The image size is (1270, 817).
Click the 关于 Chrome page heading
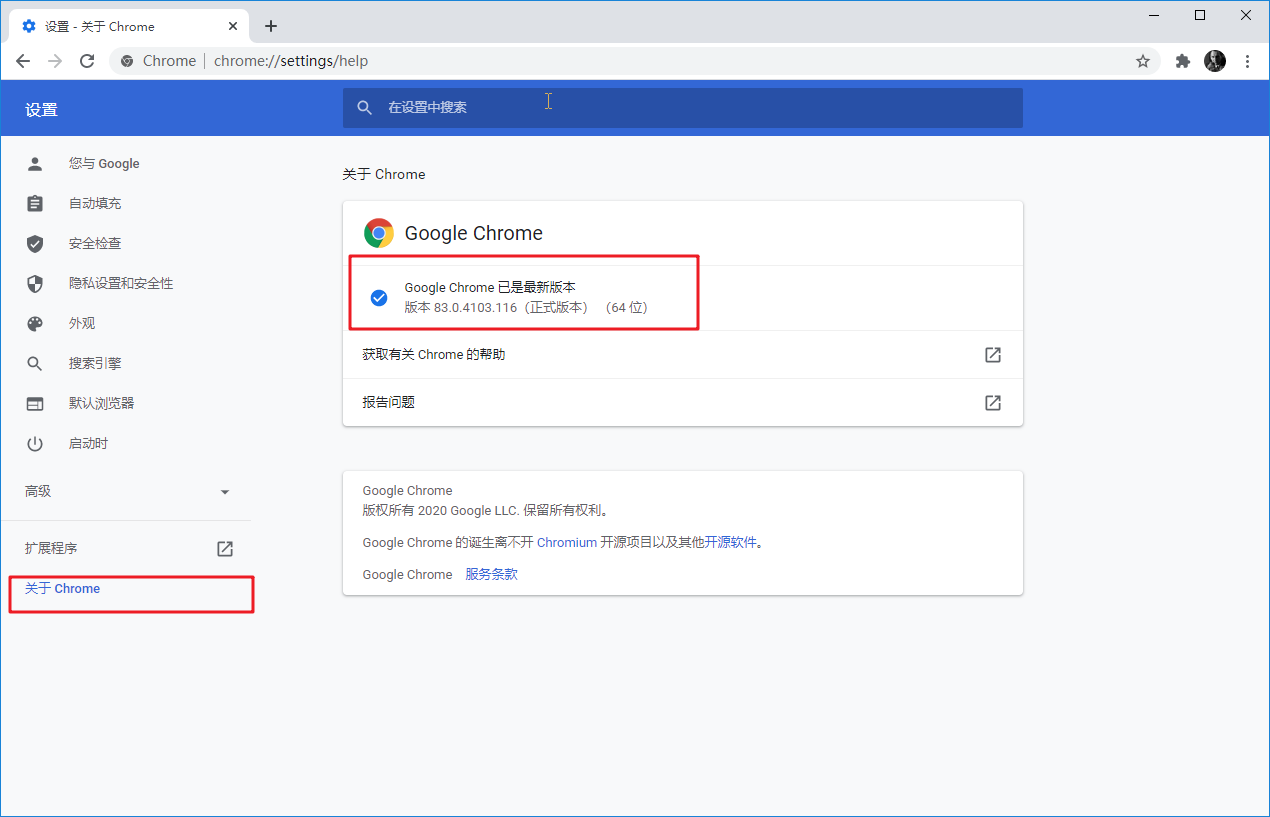384,174
